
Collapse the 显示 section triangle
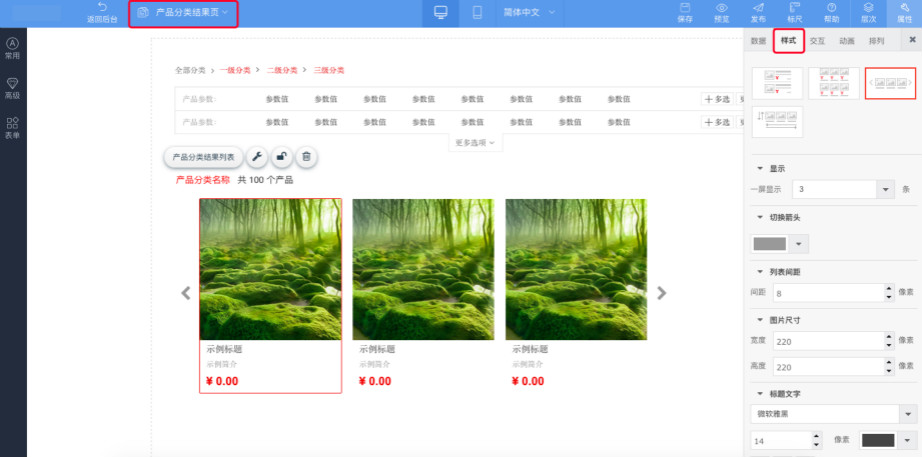760,168
